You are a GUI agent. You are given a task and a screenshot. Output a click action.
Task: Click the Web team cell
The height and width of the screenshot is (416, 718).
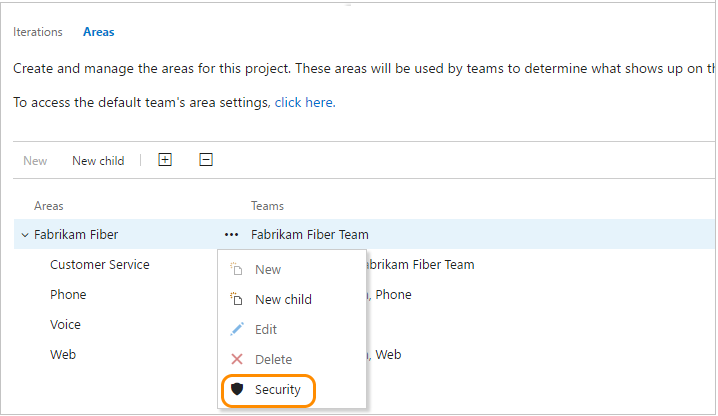pos(388,355)
